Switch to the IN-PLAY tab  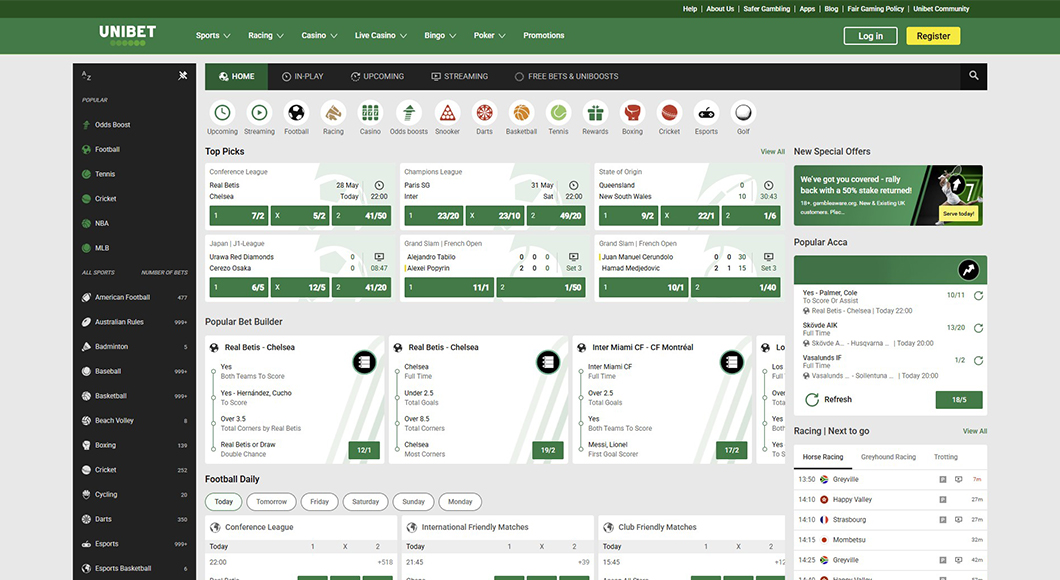(303, 76)
